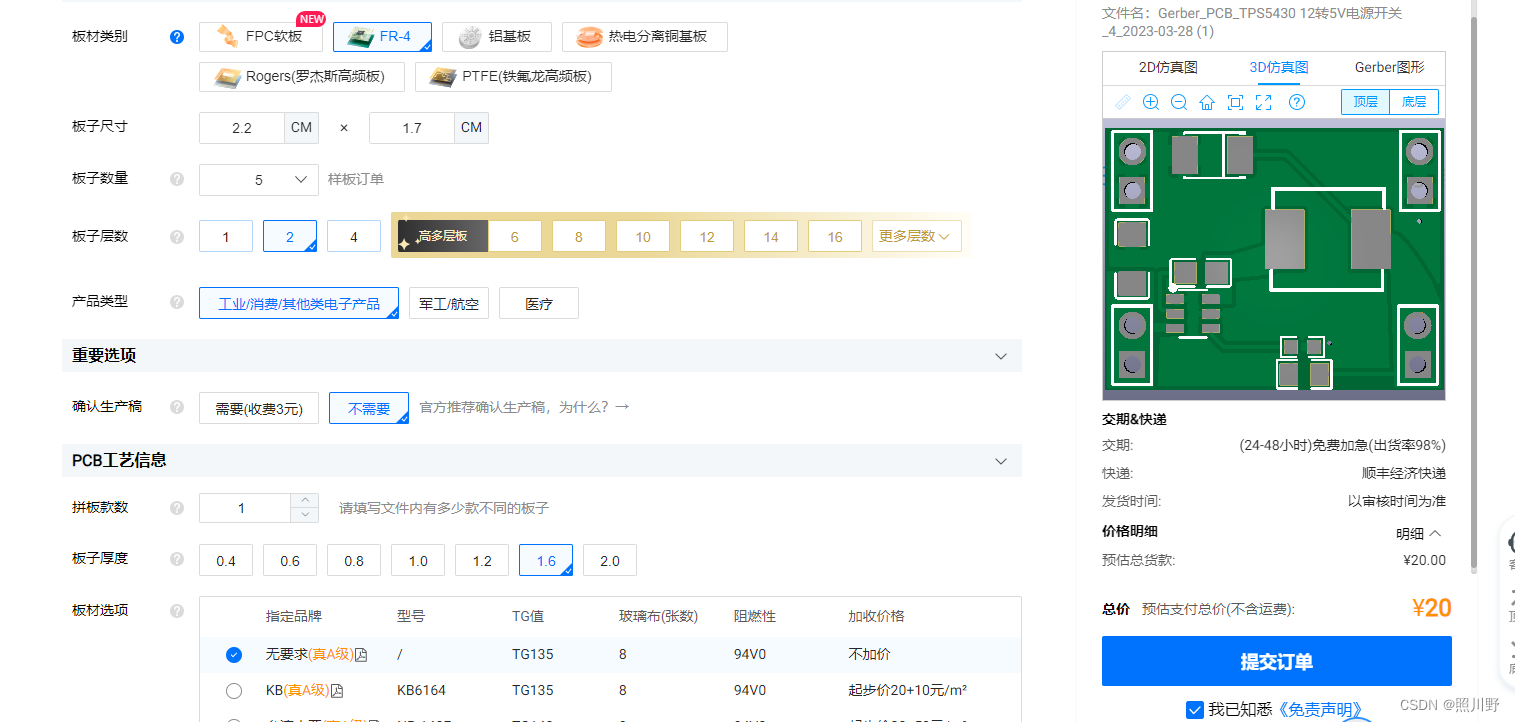Switch to the Gerber图形 tab

tap(1389, 68)
